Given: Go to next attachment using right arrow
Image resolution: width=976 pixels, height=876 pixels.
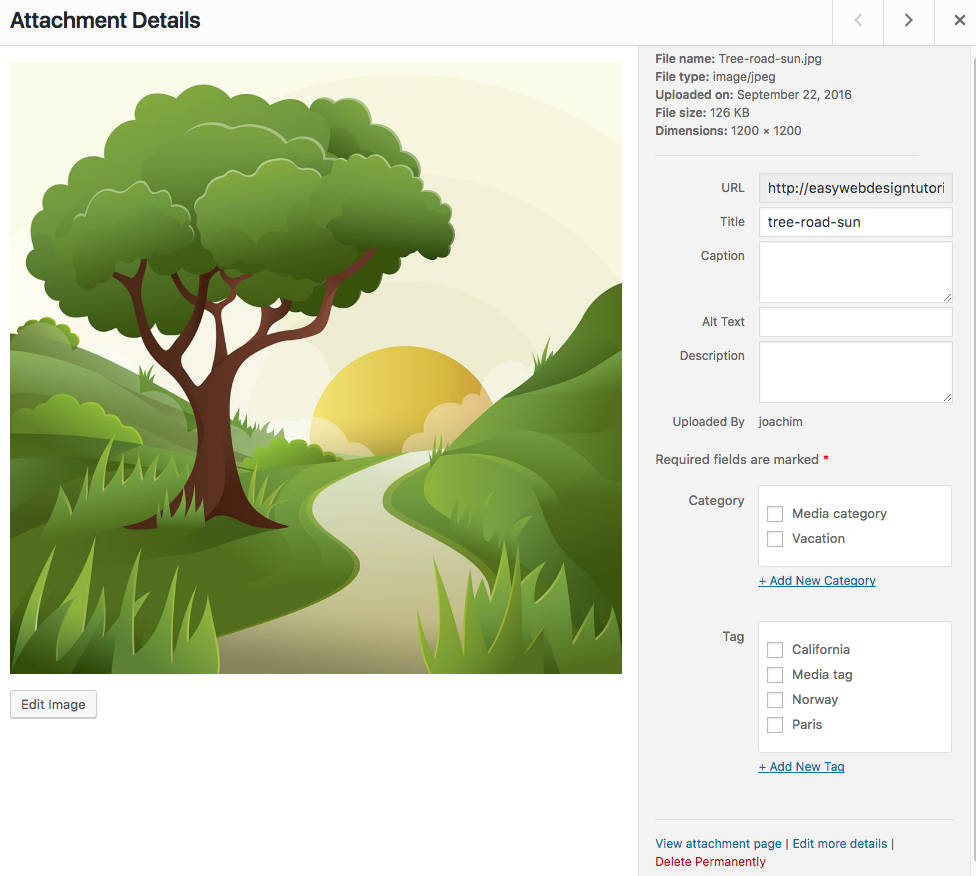Looking at the screenshot, I should [x=908, y=21].
